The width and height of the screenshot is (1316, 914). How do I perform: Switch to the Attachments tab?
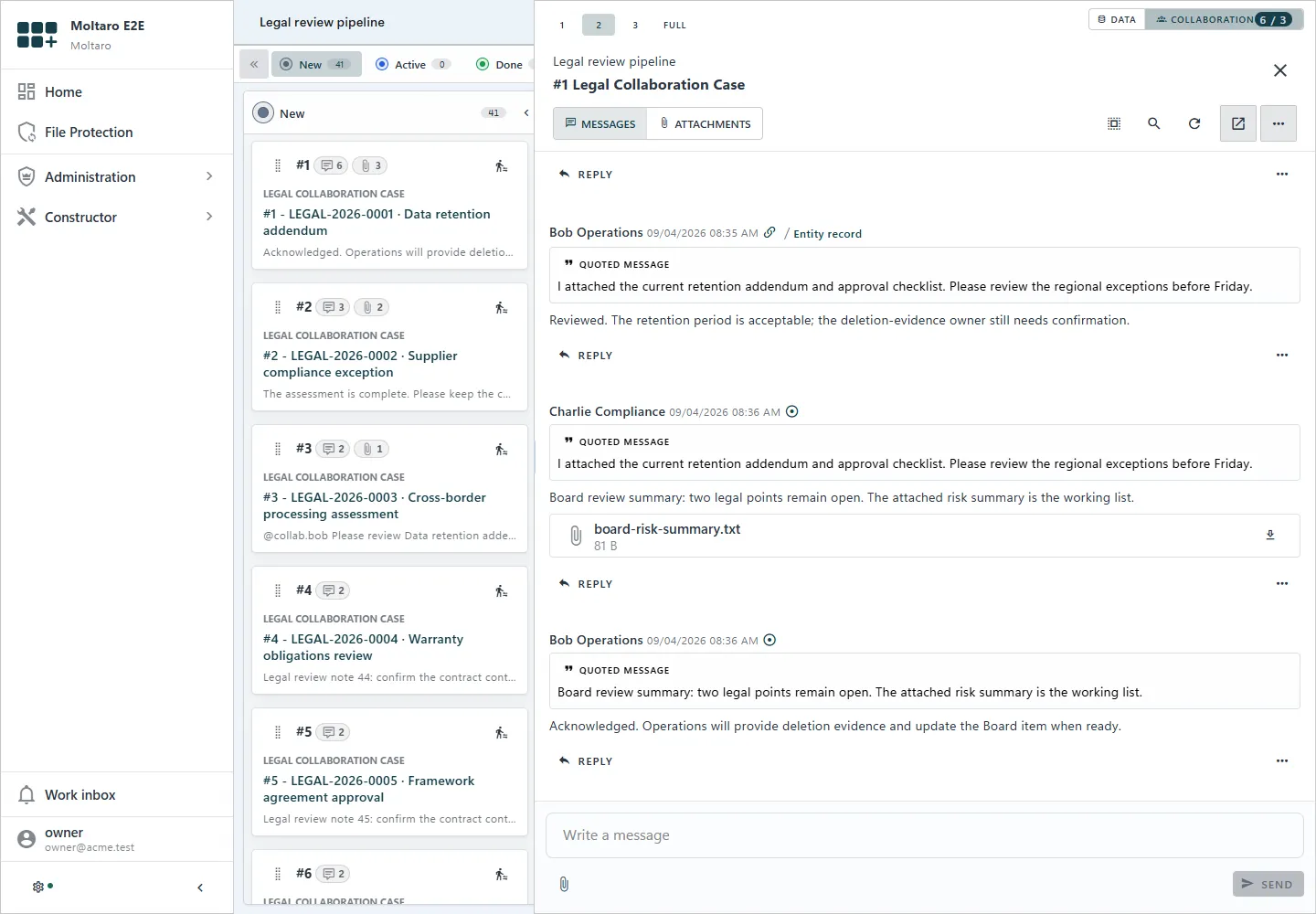[x=705, y=123]
